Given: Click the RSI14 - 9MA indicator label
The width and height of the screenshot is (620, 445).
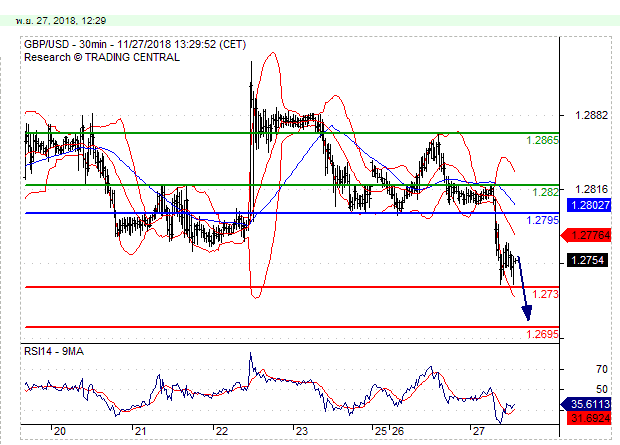Looking at the screenshot, I should [54, 351].
